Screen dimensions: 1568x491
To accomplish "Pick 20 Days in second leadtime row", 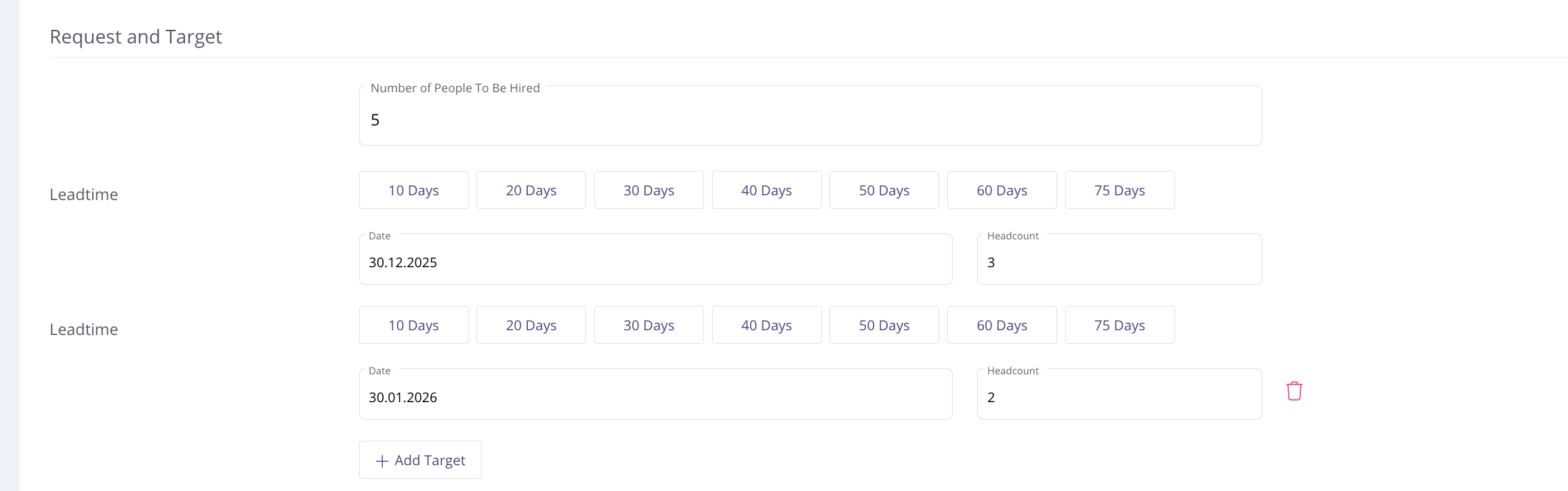I will pyautogui.click(x=531, y=326).
